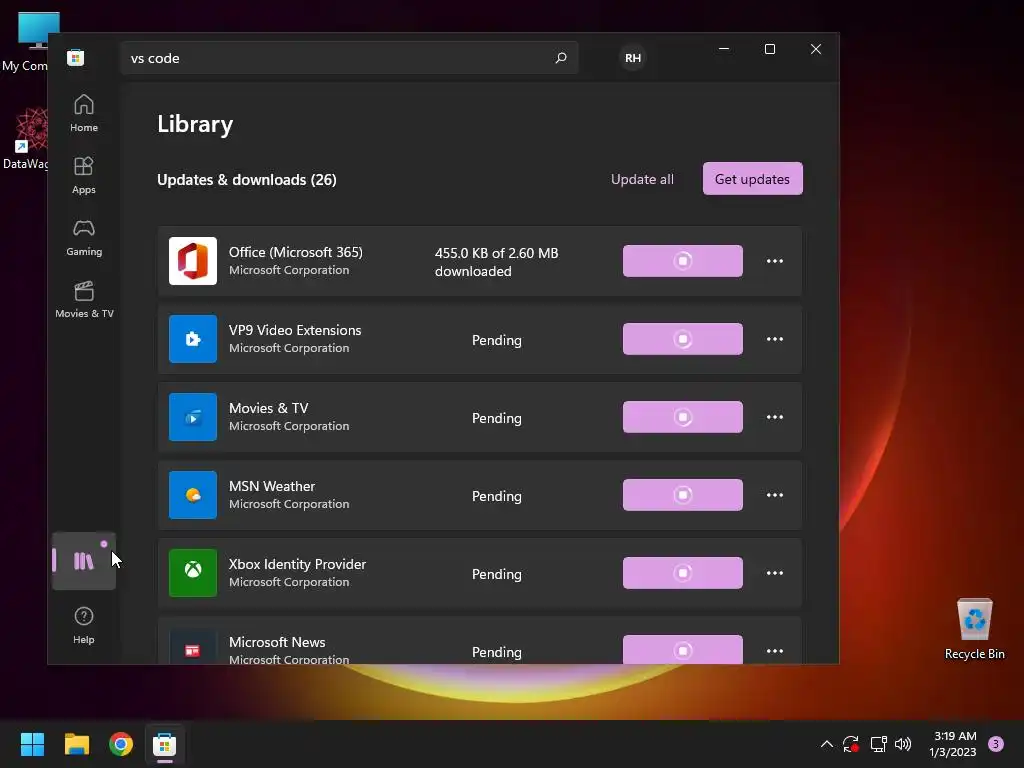Viewport: 1024px width, 768px height.
Task: Click the MSN Weather app icon
Action: coord(193,495)
